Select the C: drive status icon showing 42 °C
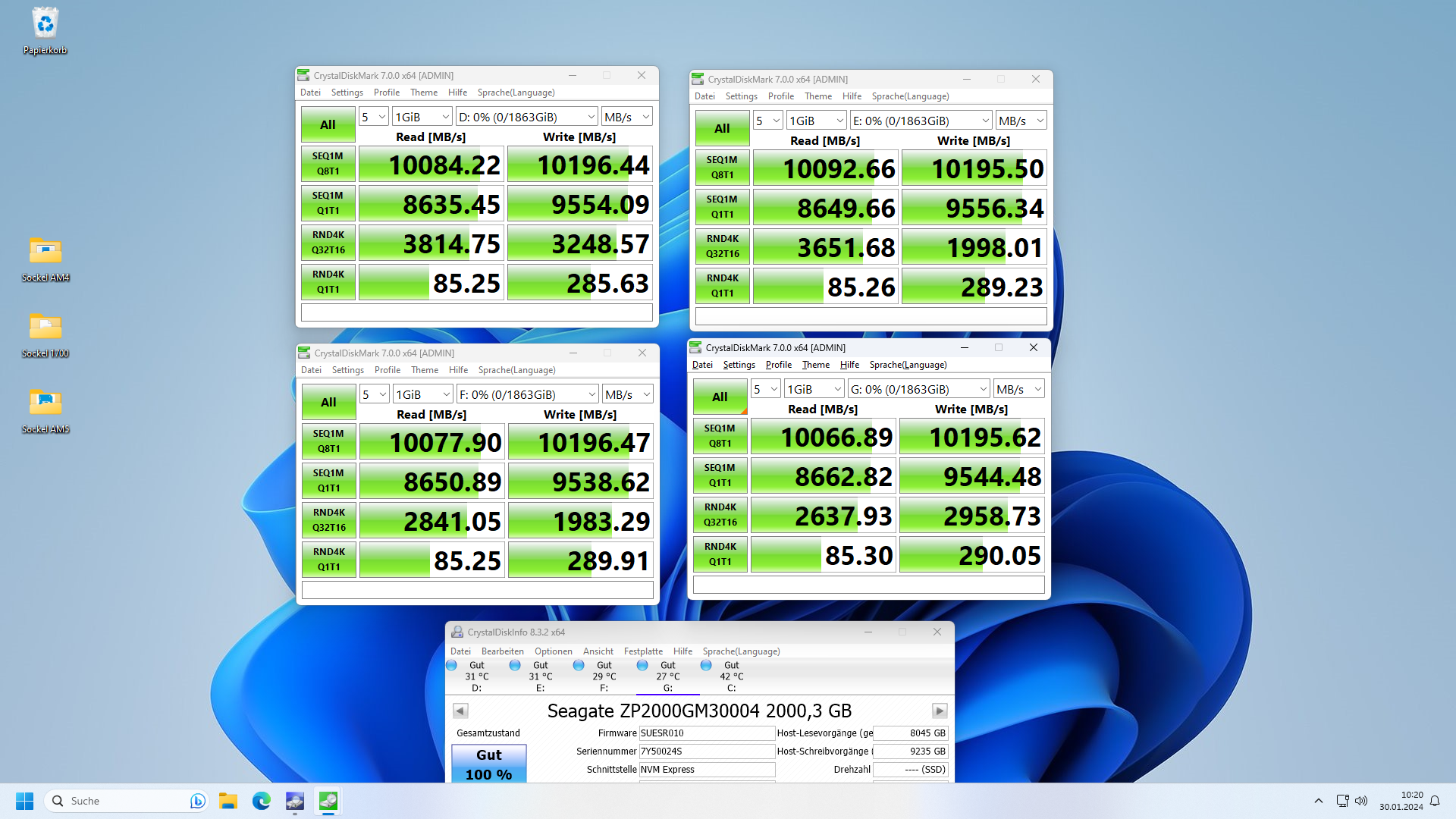The image size is (1456, 819). pyautogui.click(x=707, y=664)
